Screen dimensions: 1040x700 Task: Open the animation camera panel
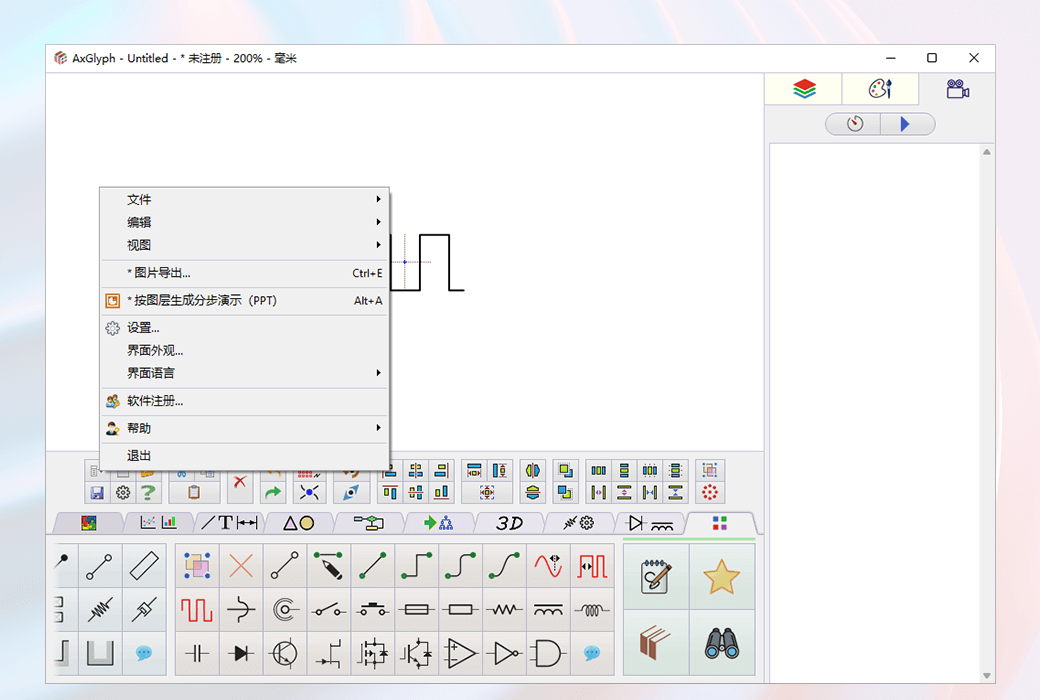(x=957, y=88)
